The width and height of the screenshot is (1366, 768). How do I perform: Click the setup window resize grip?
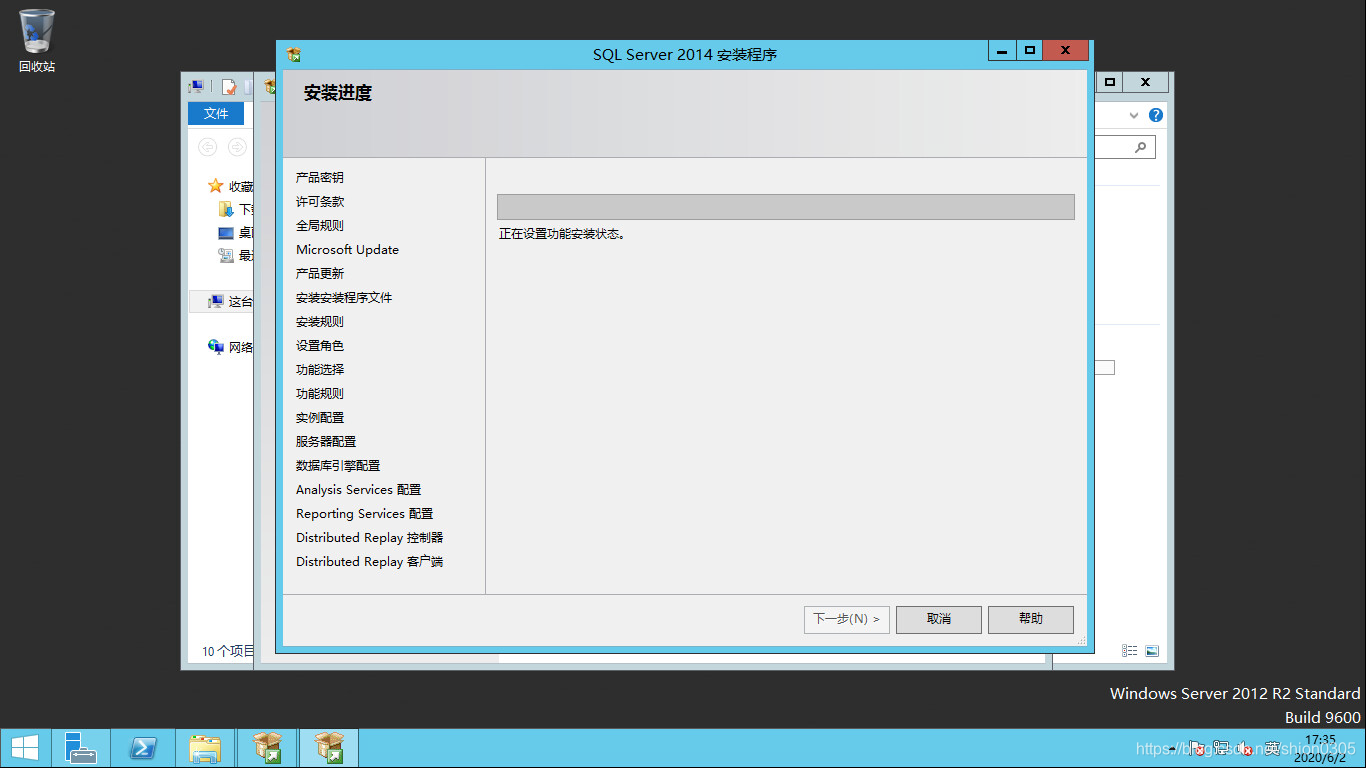(x=1081, y=640)
